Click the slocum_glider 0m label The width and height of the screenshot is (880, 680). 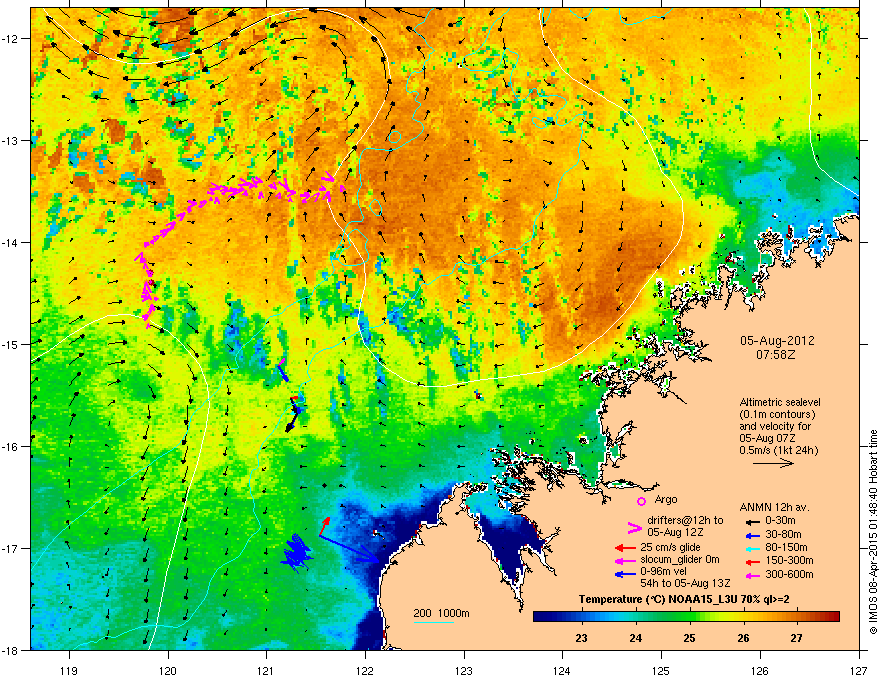(x=680, y=560)
